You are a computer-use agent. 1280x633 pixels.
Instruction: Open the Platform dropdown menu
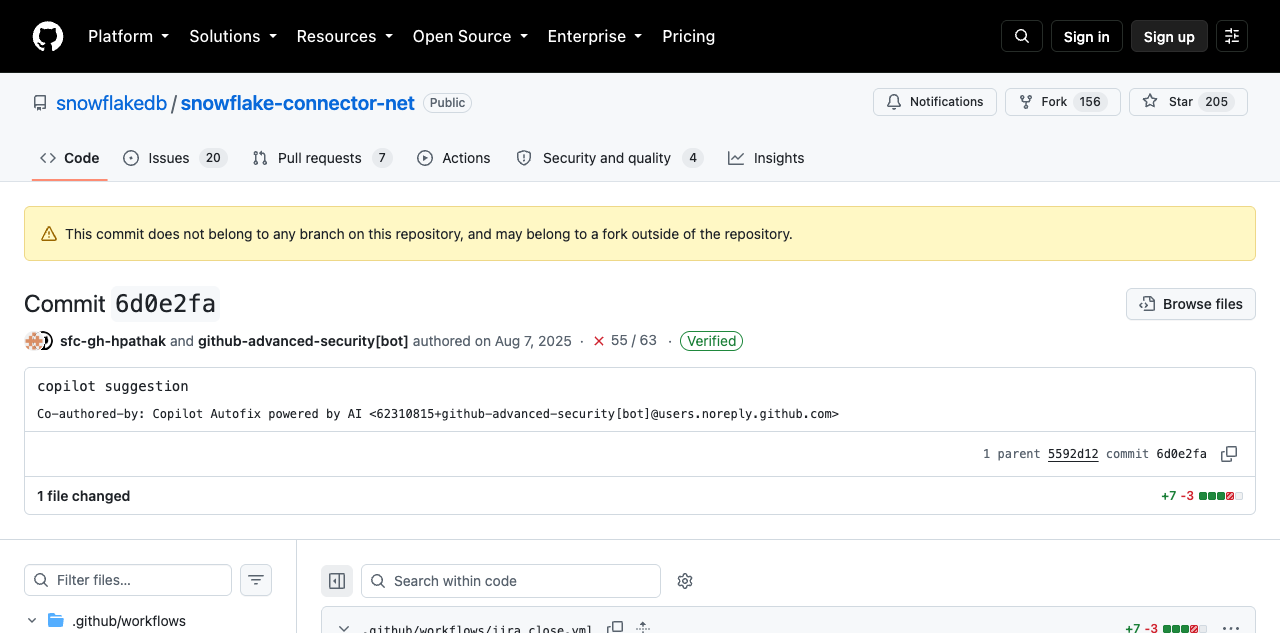(129, 36)
